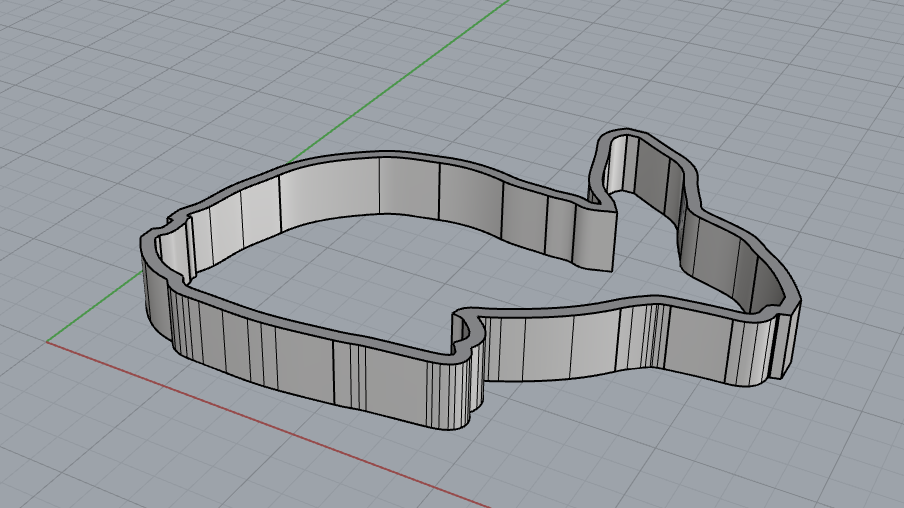Click the origin where red and green axes meet
Image resolution: width=904 pixels, height=508 pixels.
point(47,341)
